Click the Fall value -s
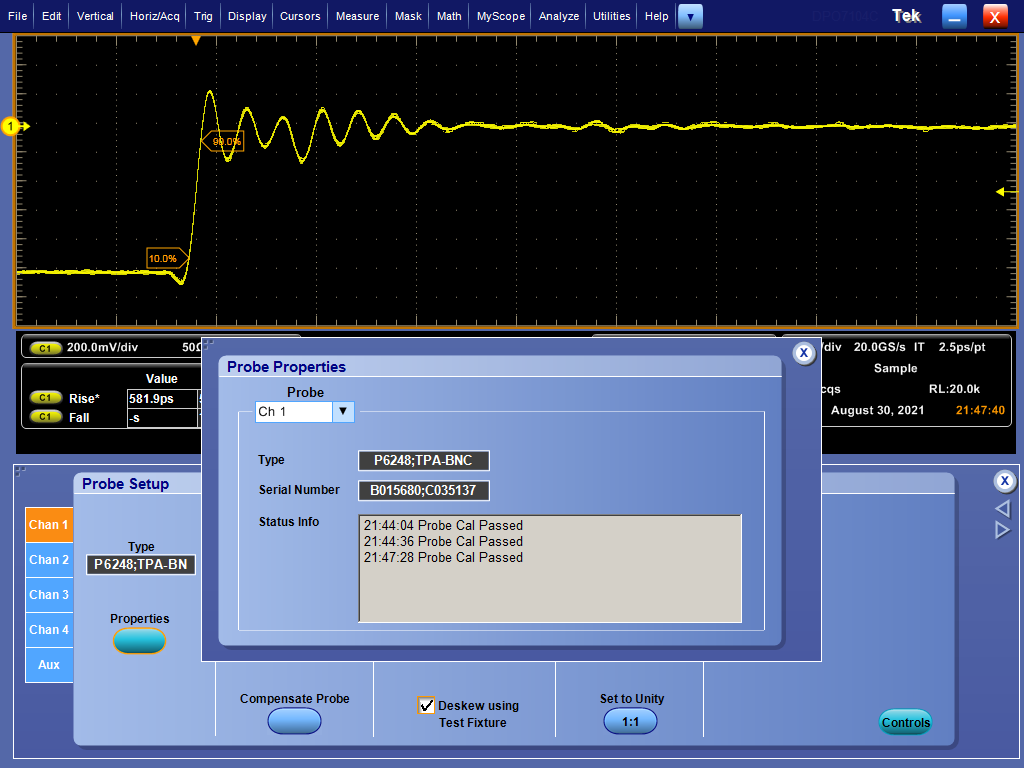The width and height of the screenshot is (1024, 768). (x=163, y=418)
